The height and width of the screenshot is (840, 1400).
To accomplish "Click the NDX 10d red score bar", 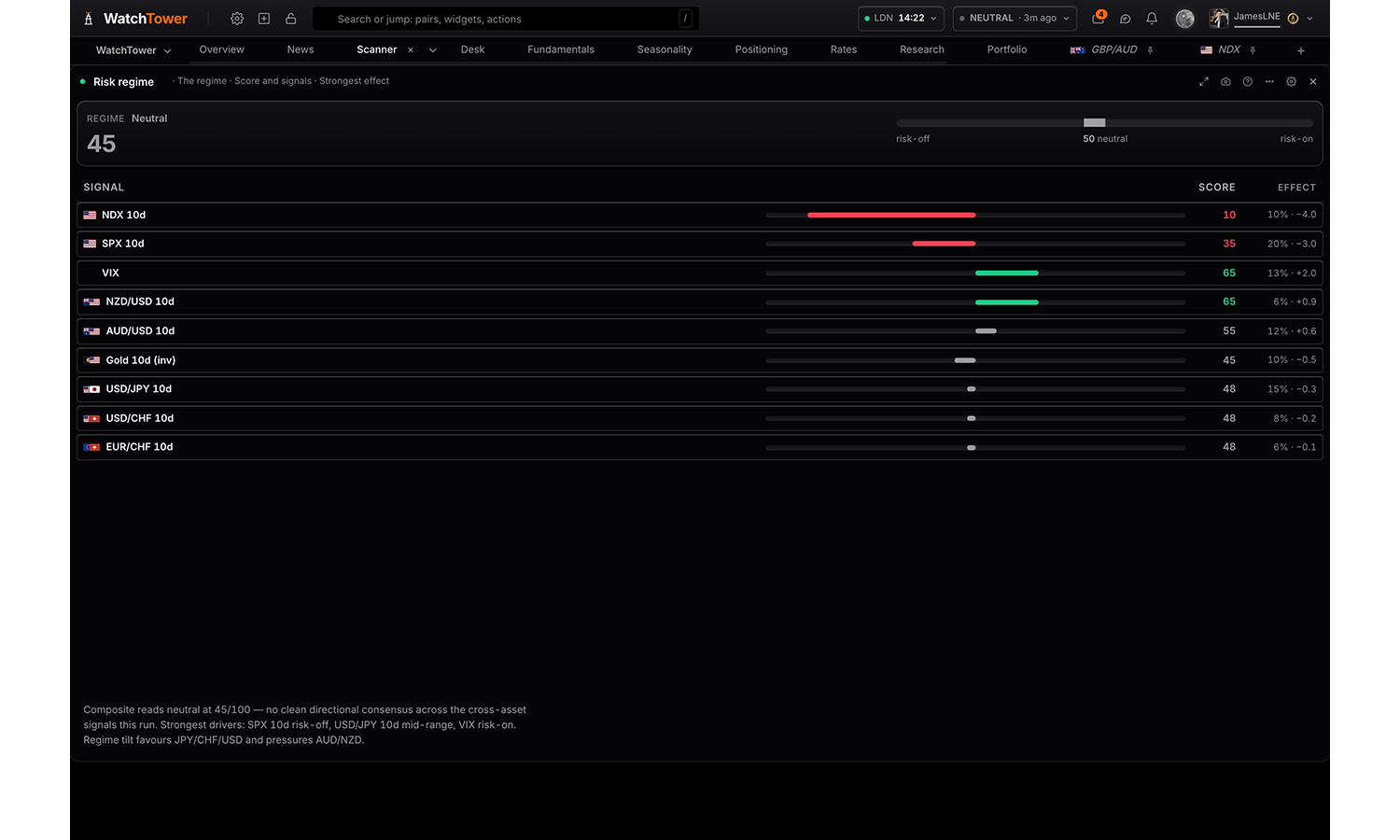I will click(x=891, y=215).
